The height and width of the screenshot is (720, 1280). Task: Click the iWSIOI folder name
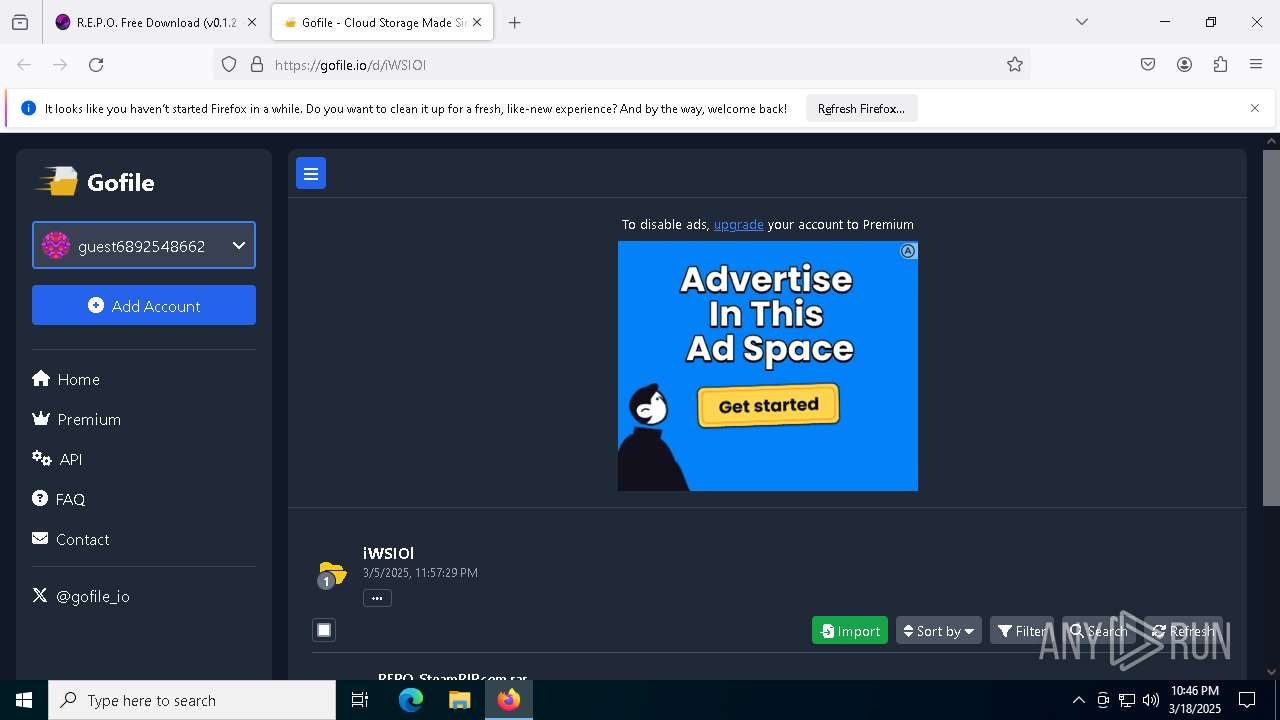point(388,553)
